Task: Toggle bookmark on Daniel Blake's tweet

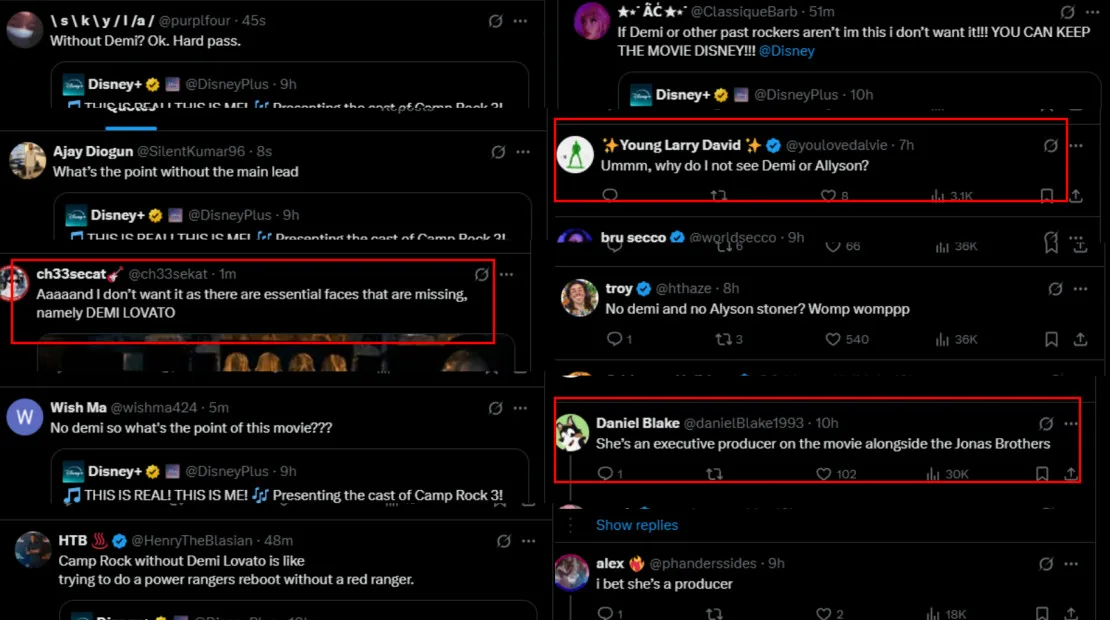Action: tap(1042, 474)
